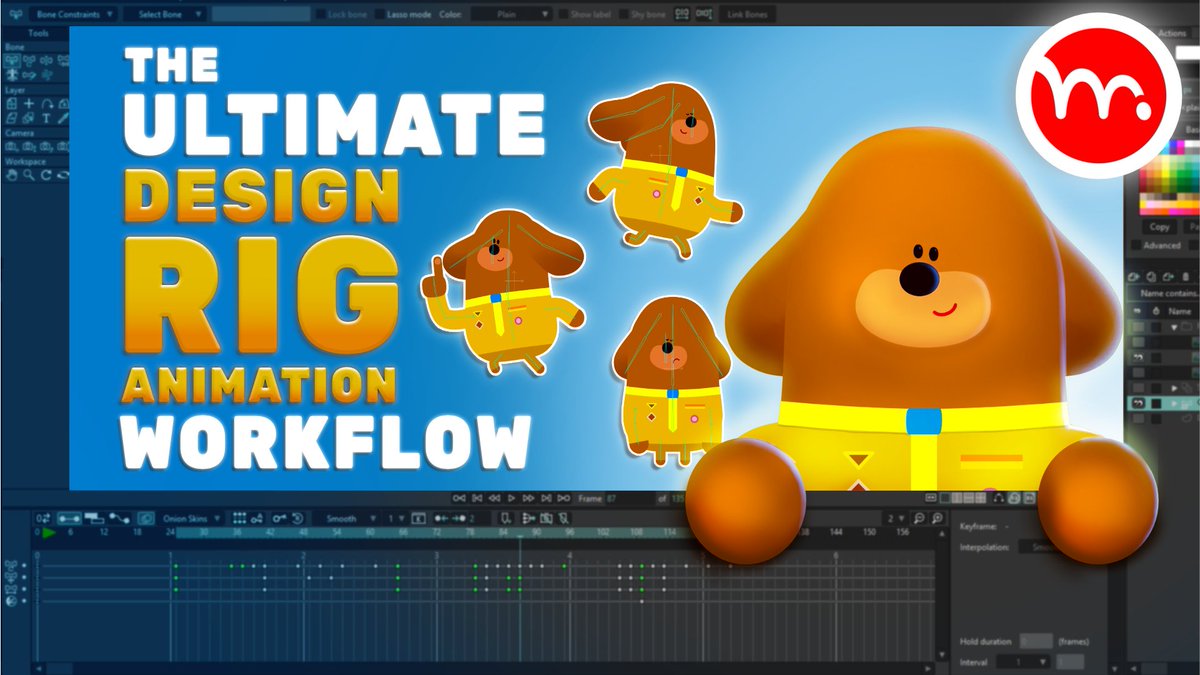Select the Zoom Workspace magnifier tool
The height and width of the screenshot is (675, 1200).
click(29, 175)
